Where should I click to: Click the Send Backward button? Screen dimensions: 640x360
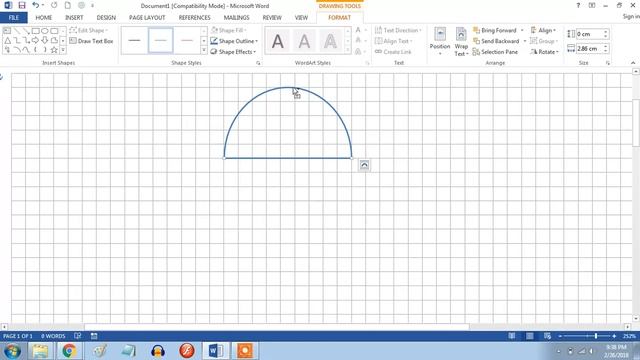[x=496, y=41]
